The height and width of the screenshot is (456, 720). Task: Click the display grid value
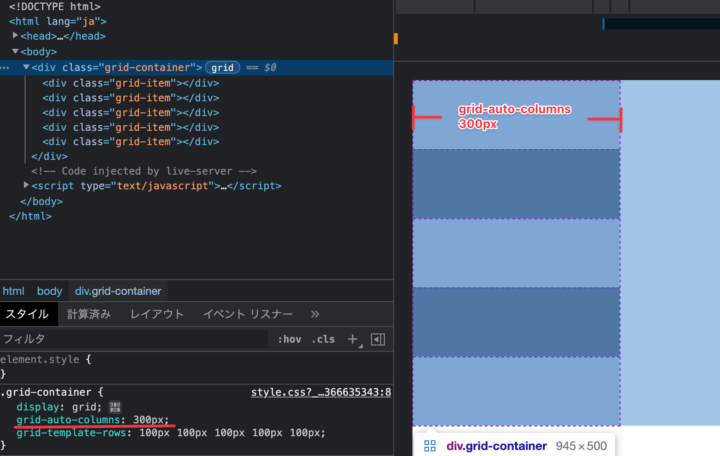click(x=85, y=407)
